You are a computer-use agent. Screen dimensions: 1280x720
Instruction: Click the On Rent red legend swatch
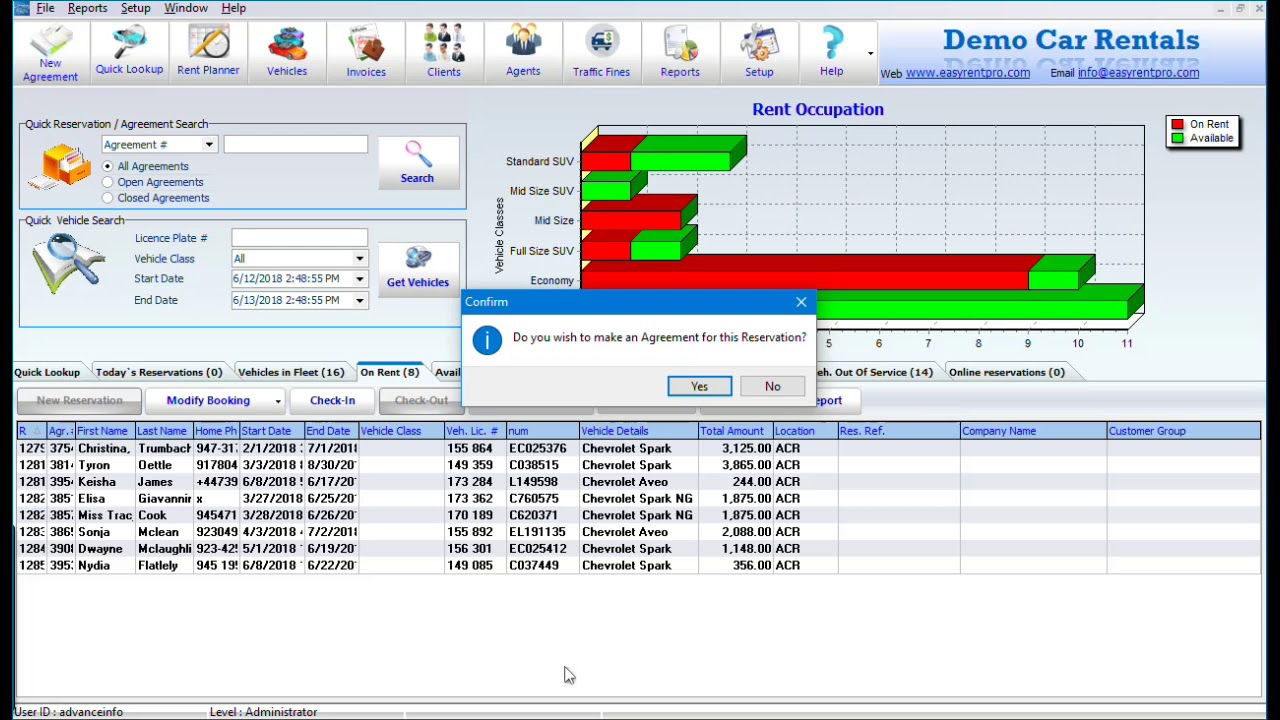coord(1177,125)
